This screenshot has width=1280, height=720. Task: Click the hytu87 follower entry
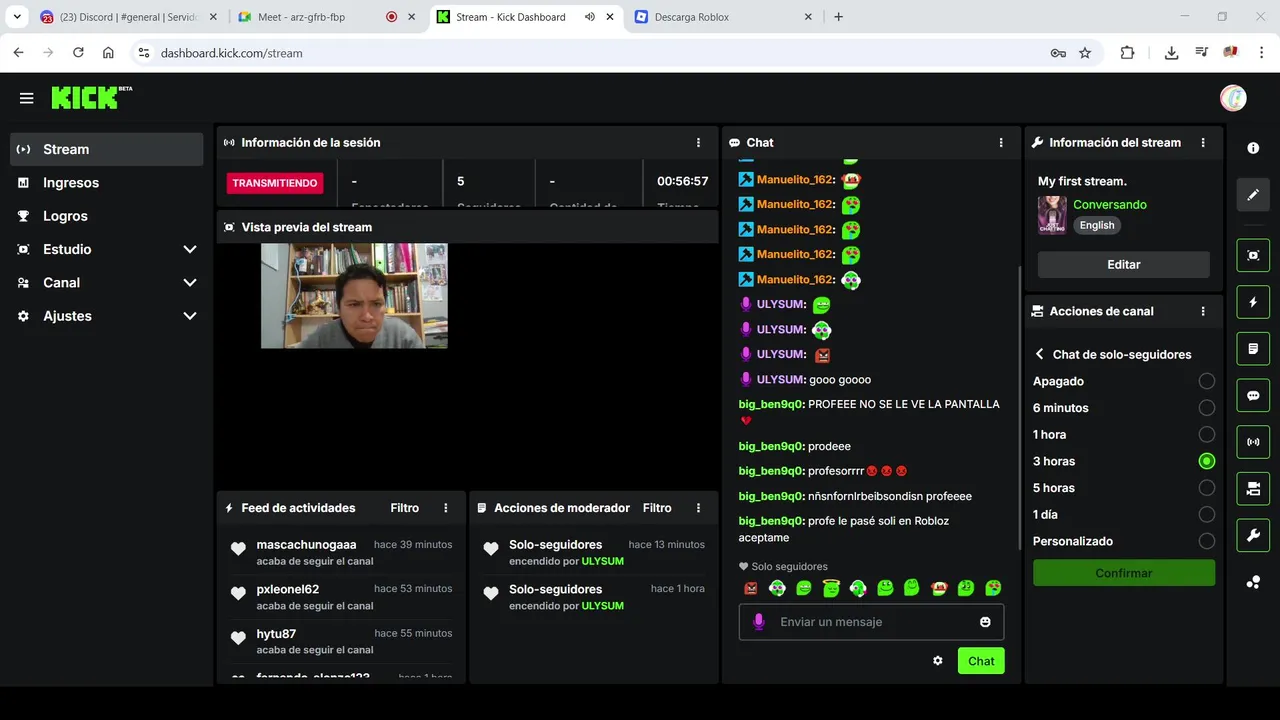pyautogui.click(x=340, y=640)
